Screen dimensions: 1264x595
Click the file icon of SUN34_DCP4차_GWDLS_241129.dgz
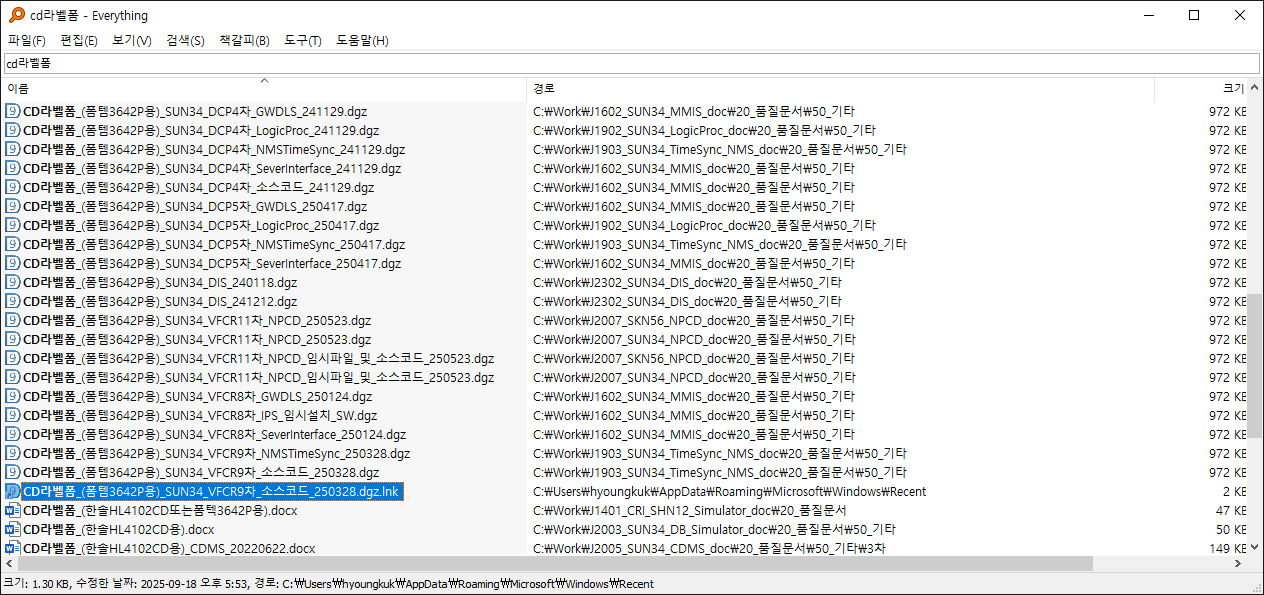pos(13,111)
